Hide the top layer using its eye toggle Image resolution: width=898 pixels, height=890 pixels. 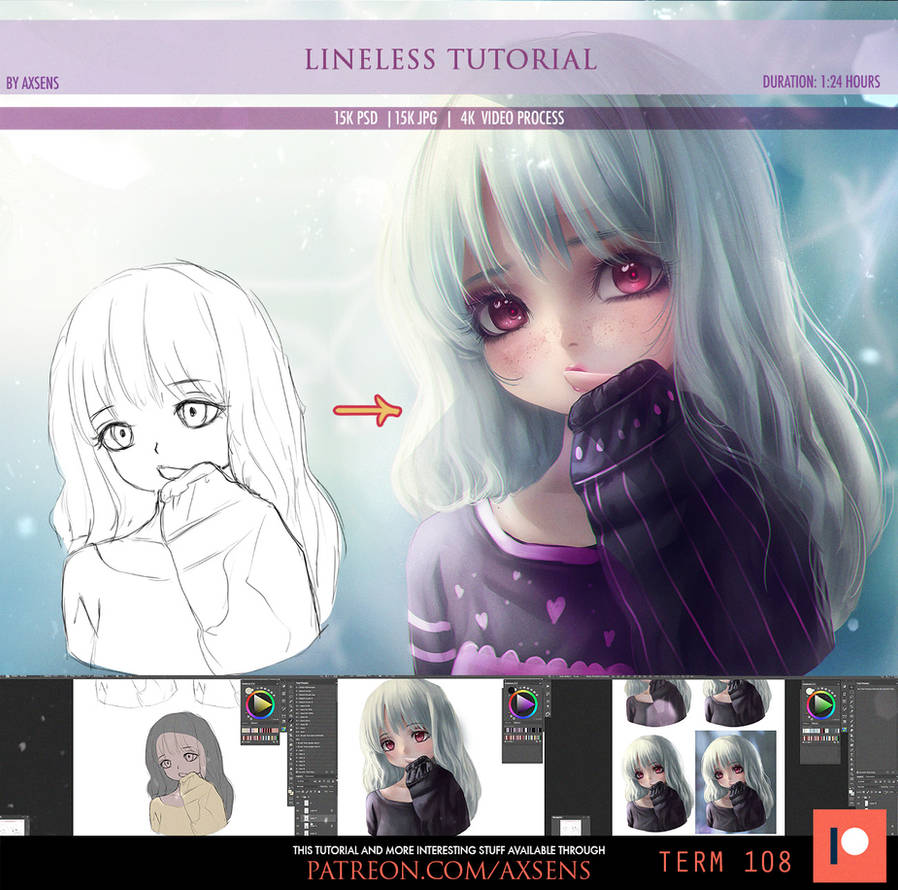[298, 802]
